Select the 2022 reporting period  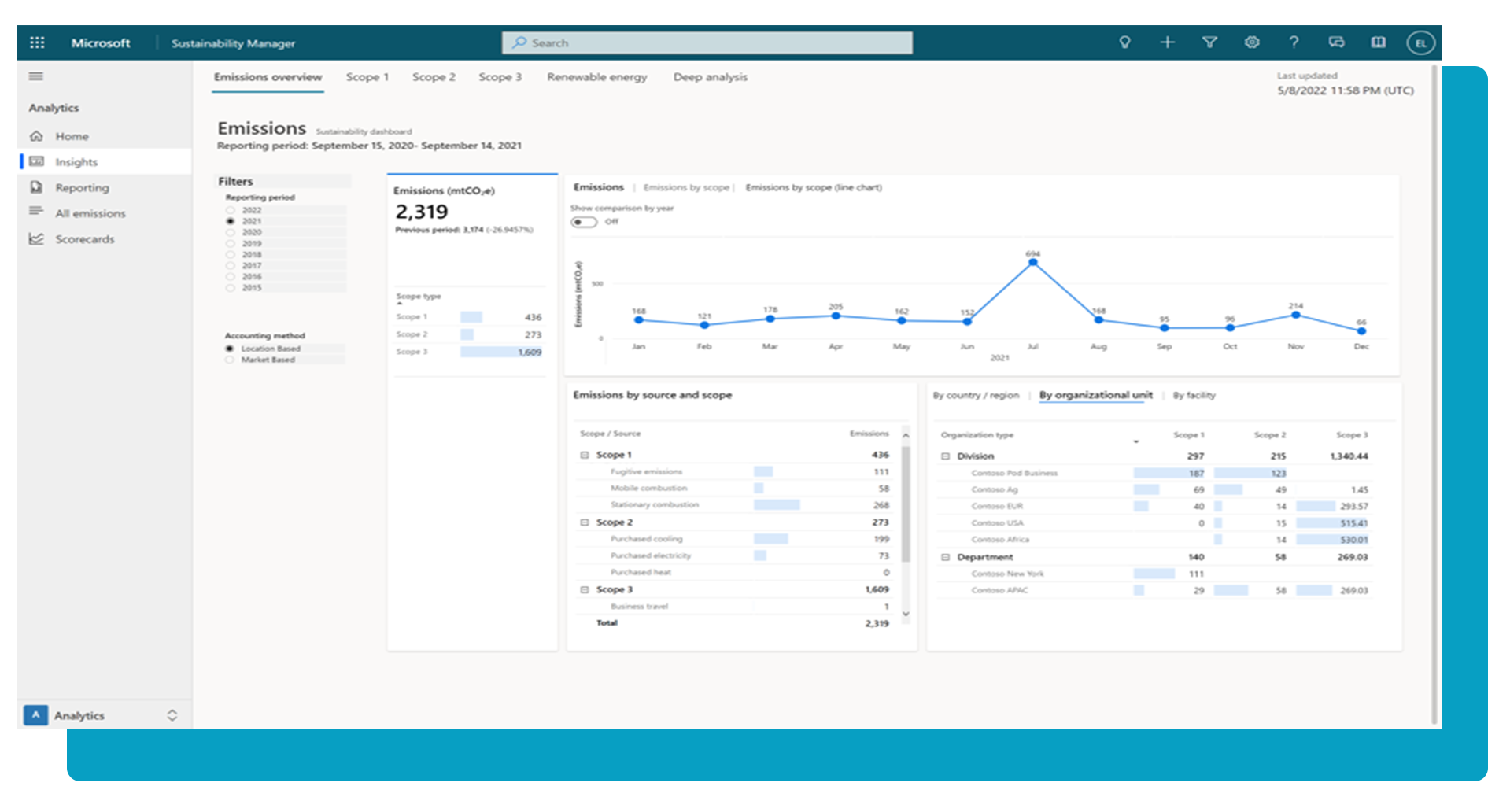point(231,210)
